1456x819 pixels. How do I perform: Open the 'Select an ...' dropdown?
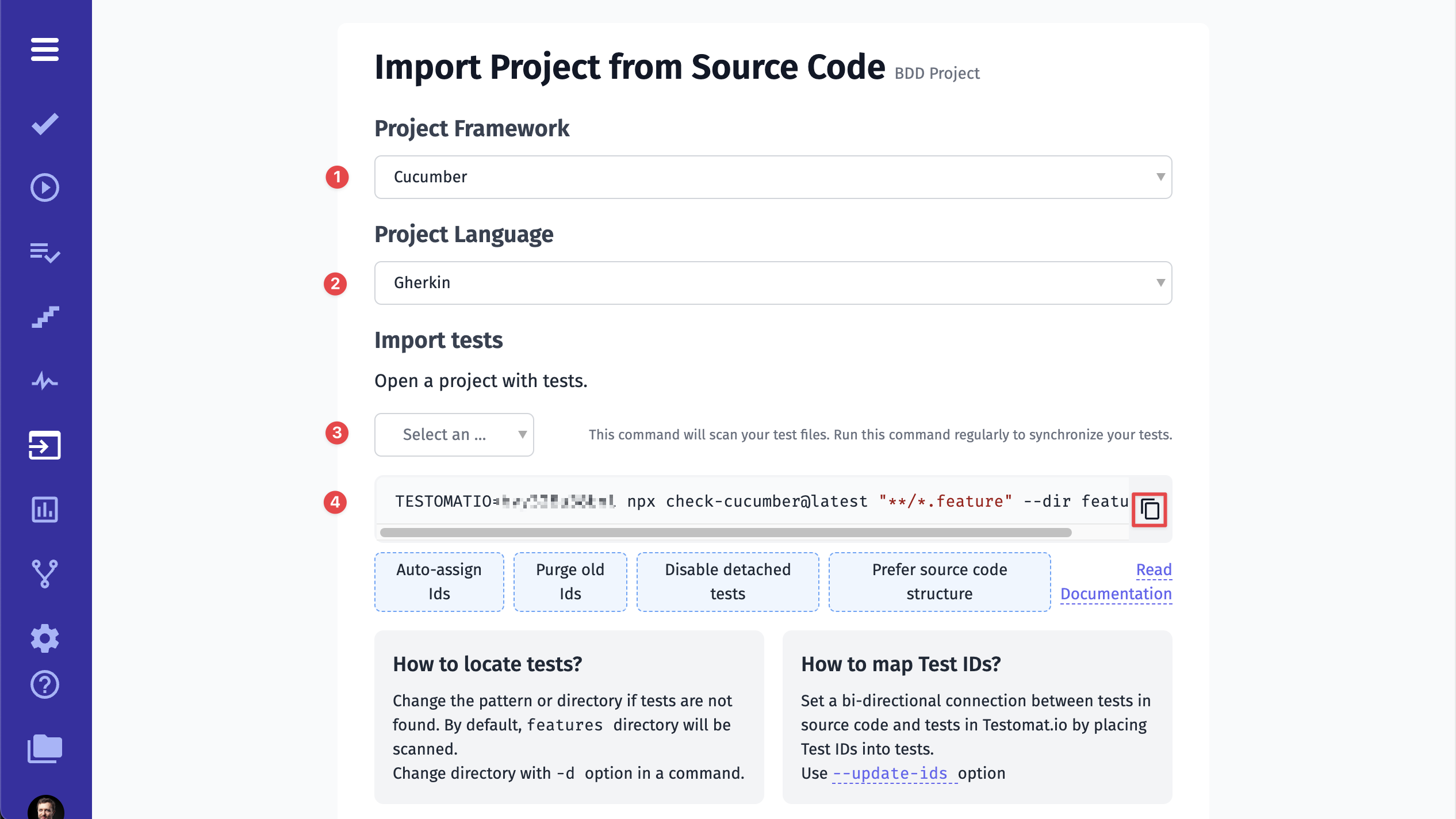pyautogui.click(x=454, y=435)
